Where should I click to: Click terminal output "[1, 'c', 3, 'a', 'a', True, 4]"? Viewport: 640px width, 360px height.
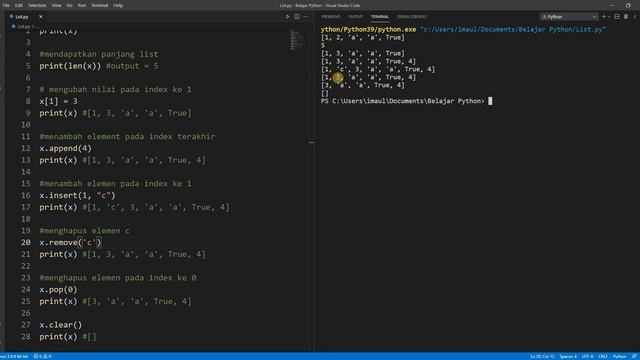(378, 69)
